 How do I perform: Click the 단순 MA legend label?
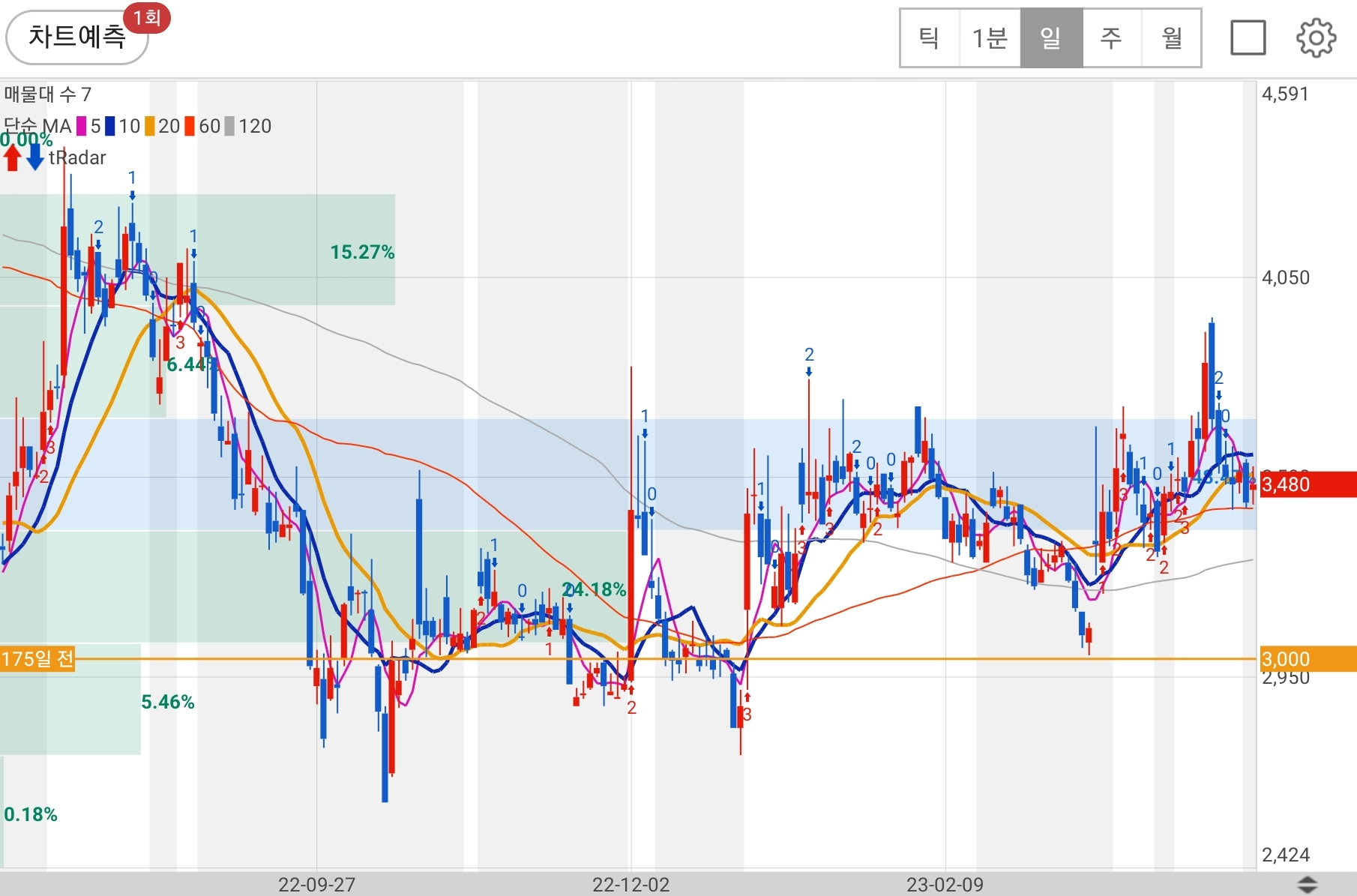coord(37,126)
